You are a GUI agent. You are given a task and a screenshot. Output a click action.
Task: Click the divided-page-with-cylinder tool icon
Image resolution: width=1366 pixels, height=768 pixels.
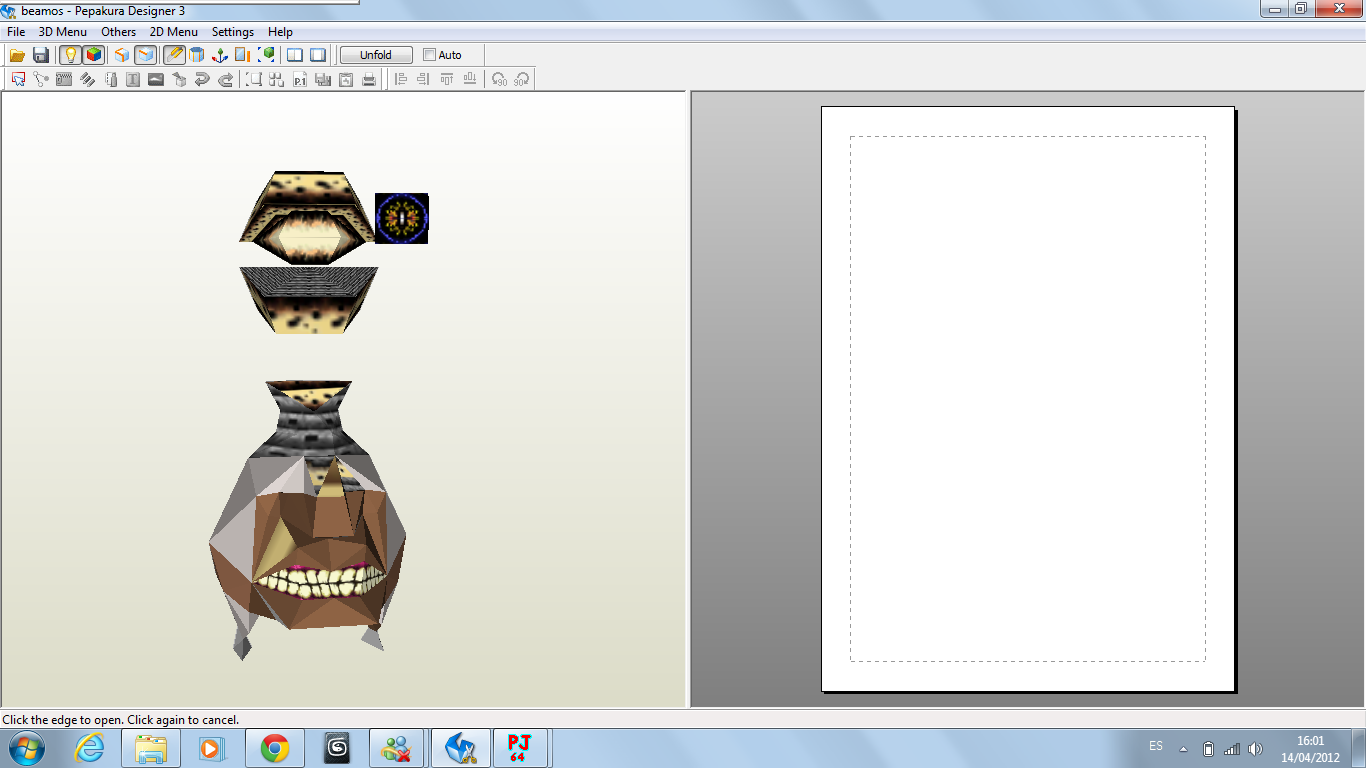pyautogui.click(x=110, y=79)
